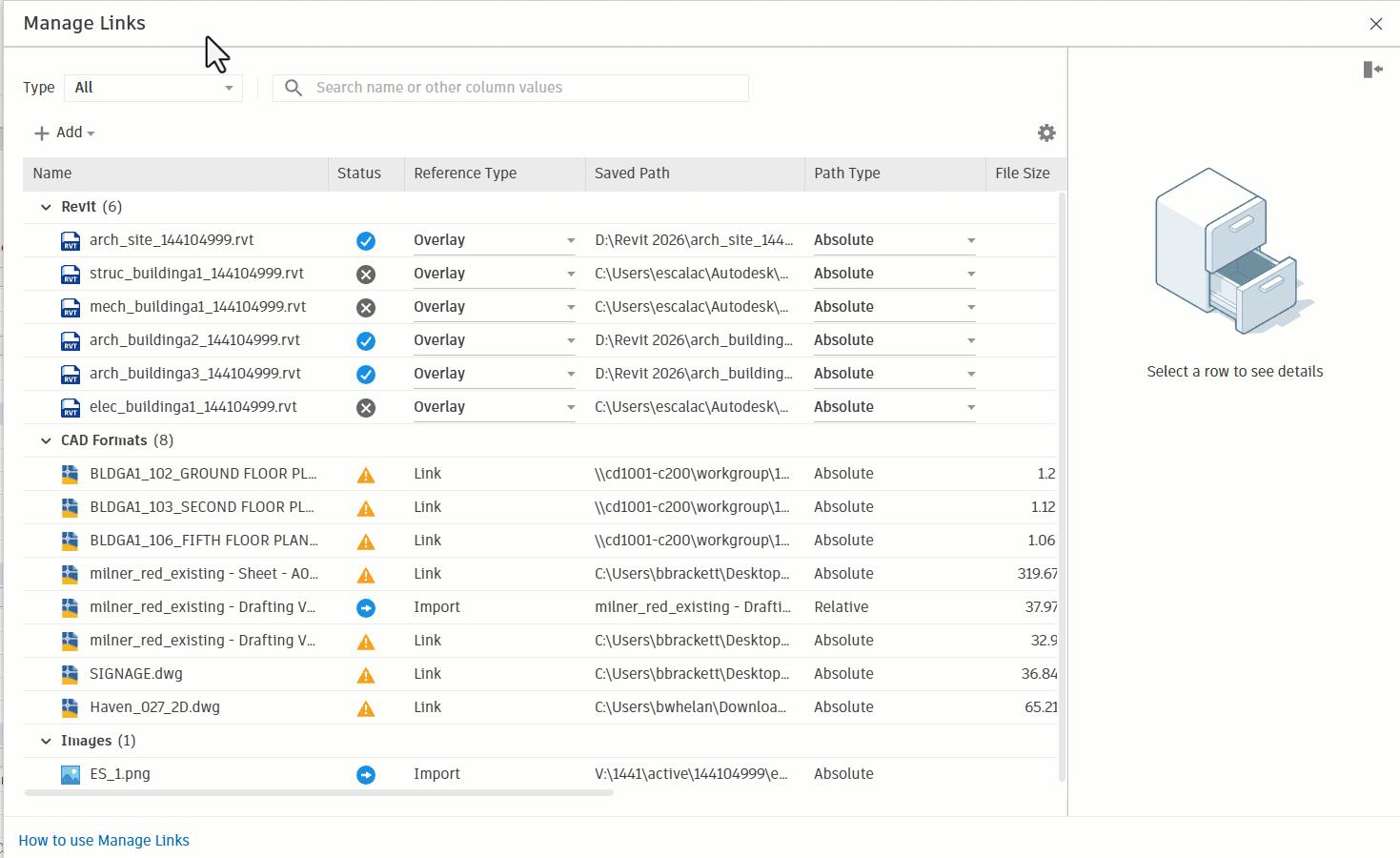
Task: Click the search magnifier icon
Action: tap(294, 88)
